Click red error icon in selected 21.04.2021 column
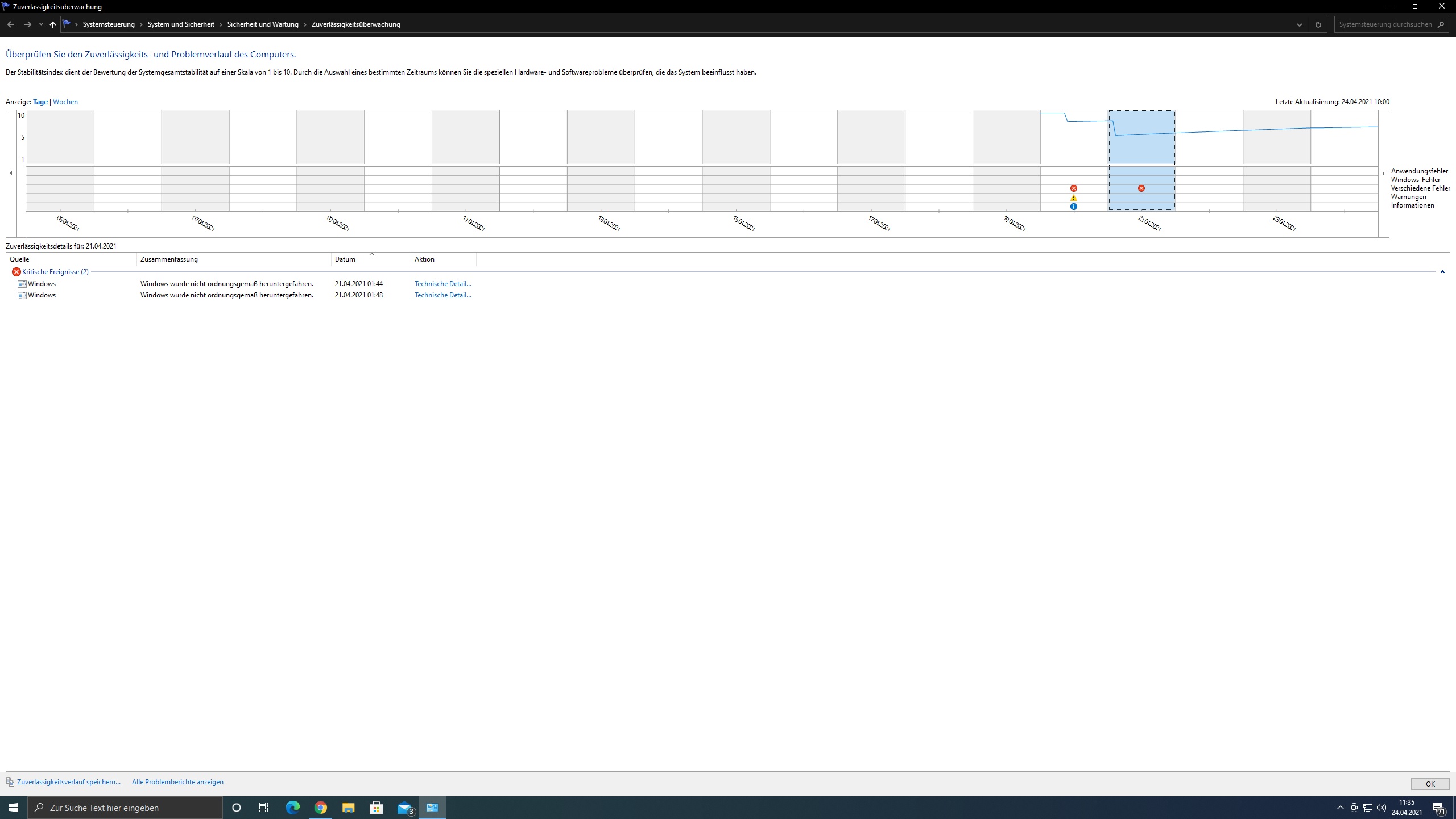This screenshot has width=1456, height=819. 1141,188
